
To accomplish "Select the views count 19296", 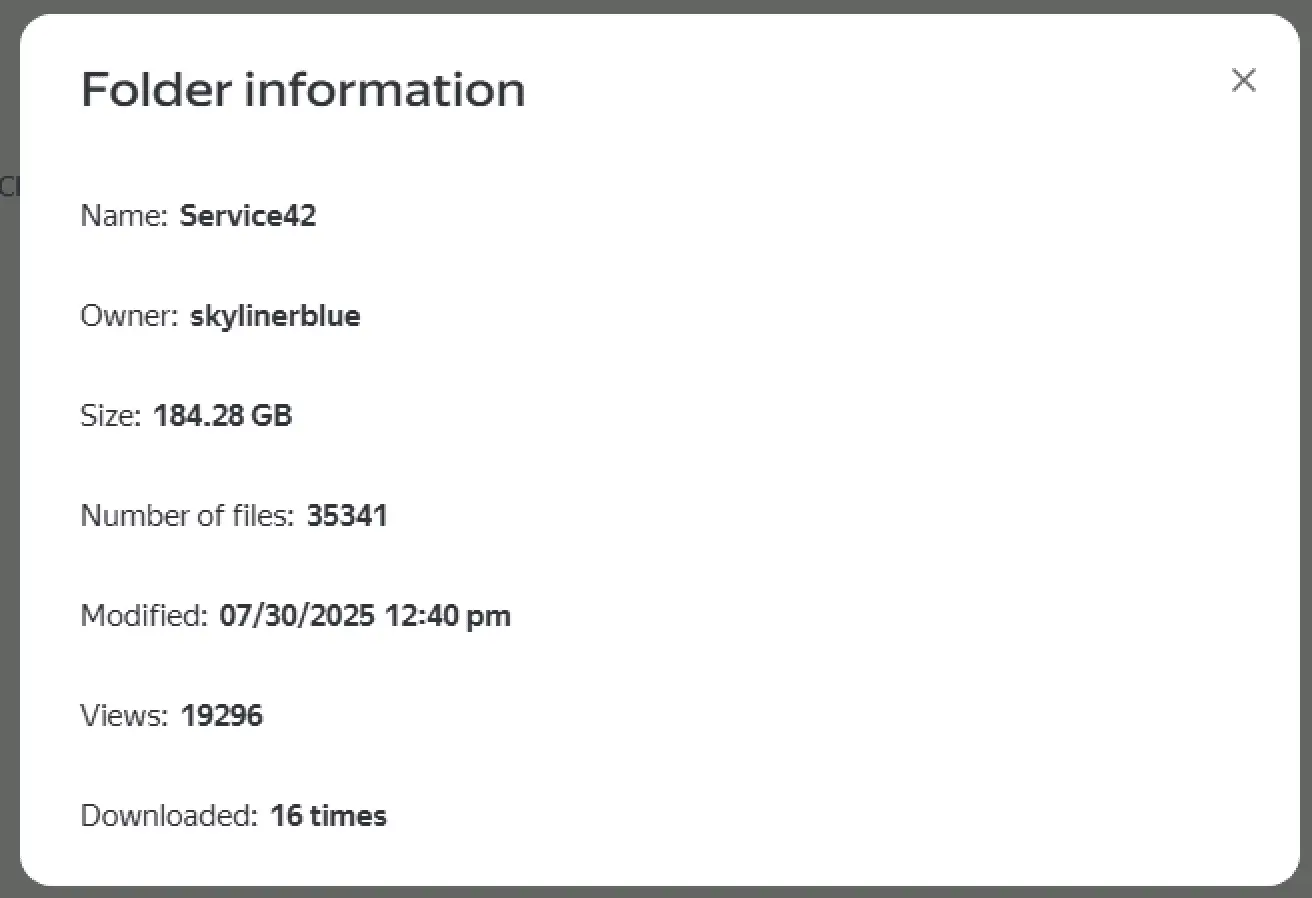I will pyautogui.click(x=222, y=716).
